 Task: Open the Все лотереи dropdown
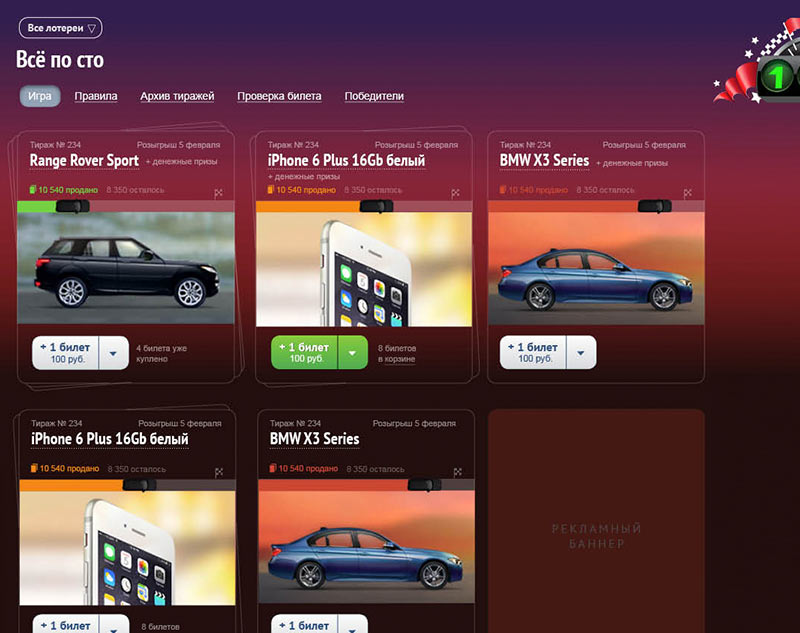tap(61, 28)
